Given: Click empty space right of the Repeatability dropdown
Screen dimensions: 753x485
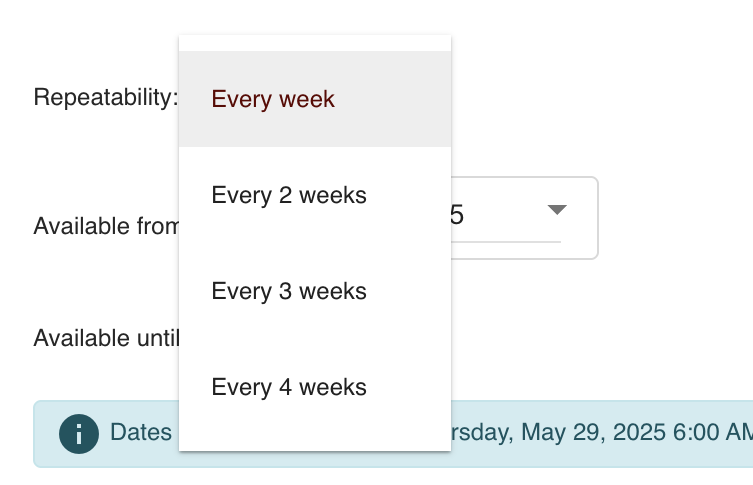Looking at the screenshot, I should pos(600,98).
